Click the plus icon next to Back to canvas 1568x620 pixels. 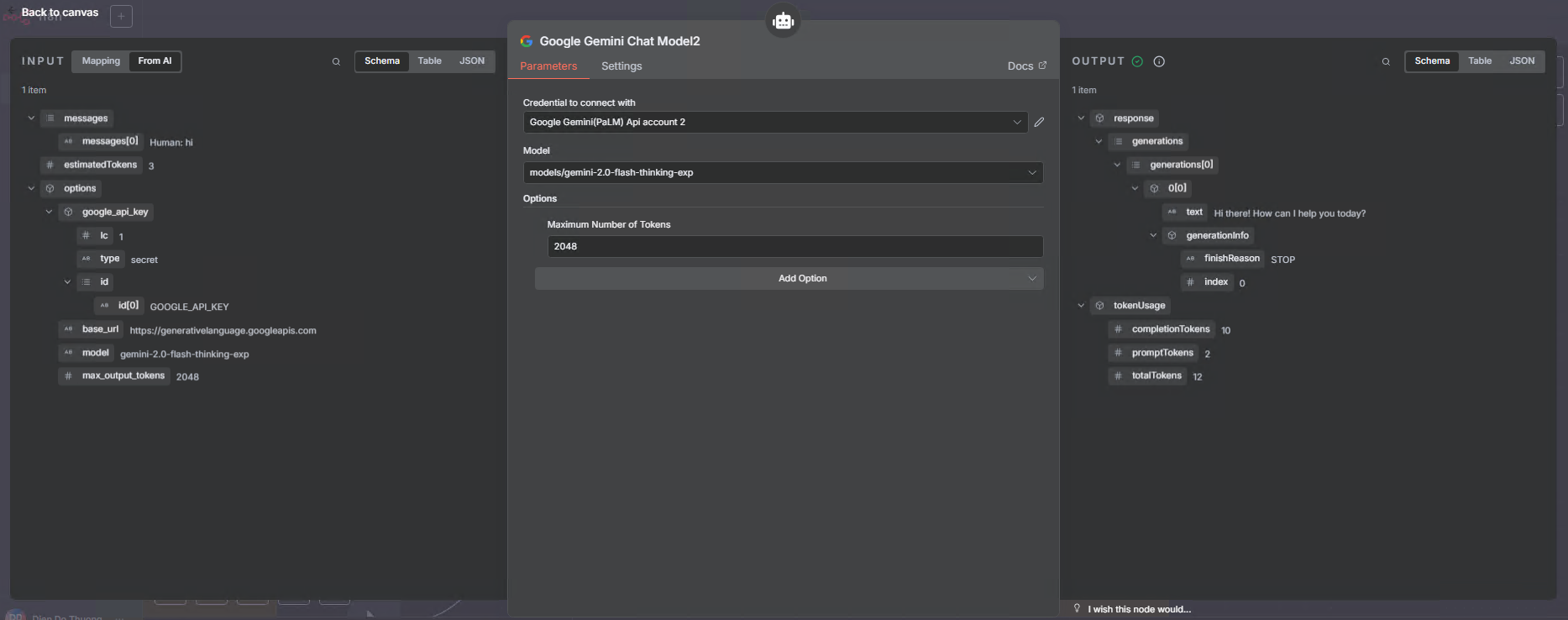pos(121,16)
